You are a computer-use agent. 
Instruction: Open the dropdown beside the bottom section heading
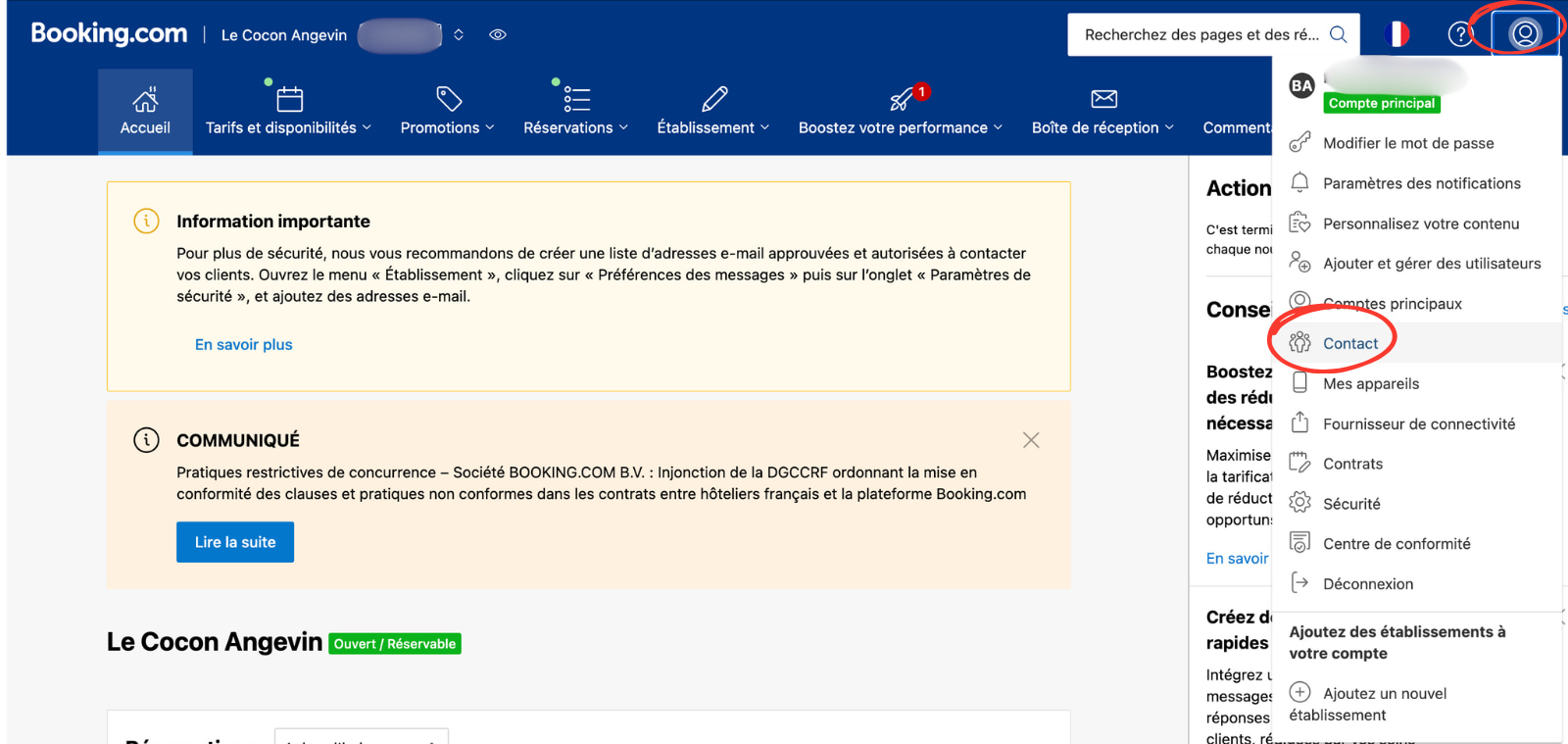click(362, 736)
